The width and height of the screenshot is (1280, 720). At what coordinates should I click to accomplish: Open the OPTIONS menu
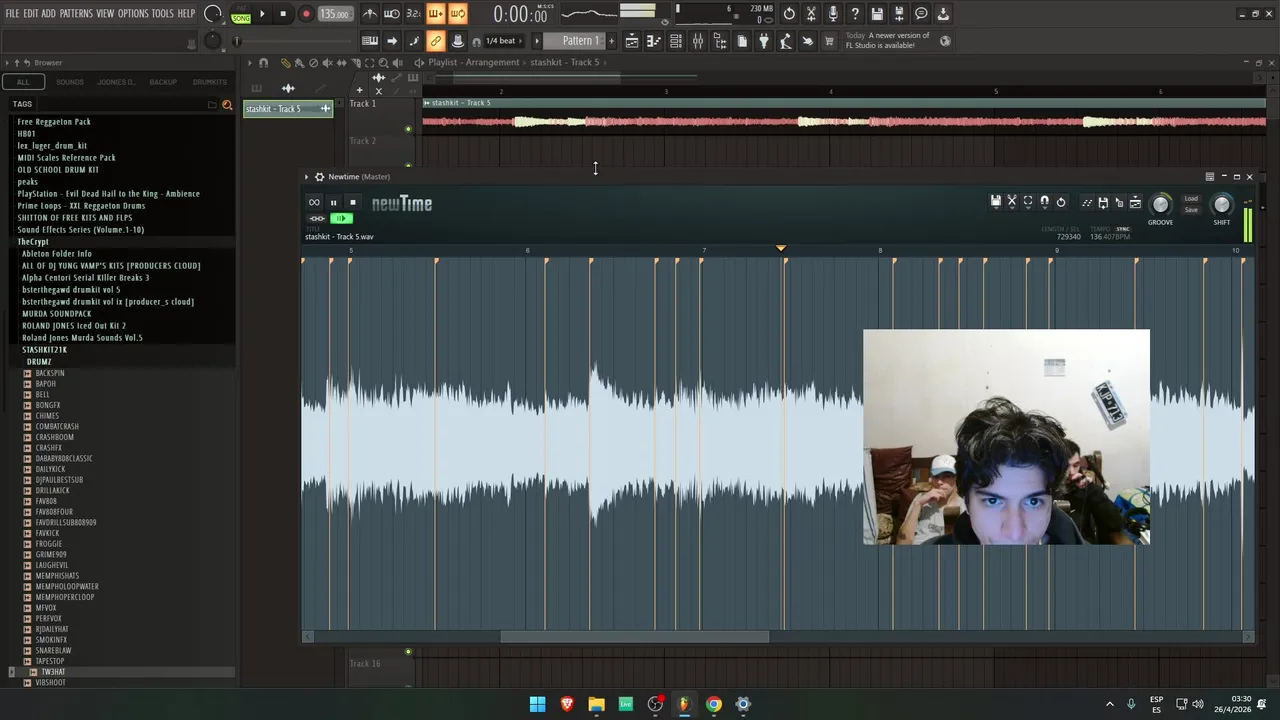[x=133, y=13]
